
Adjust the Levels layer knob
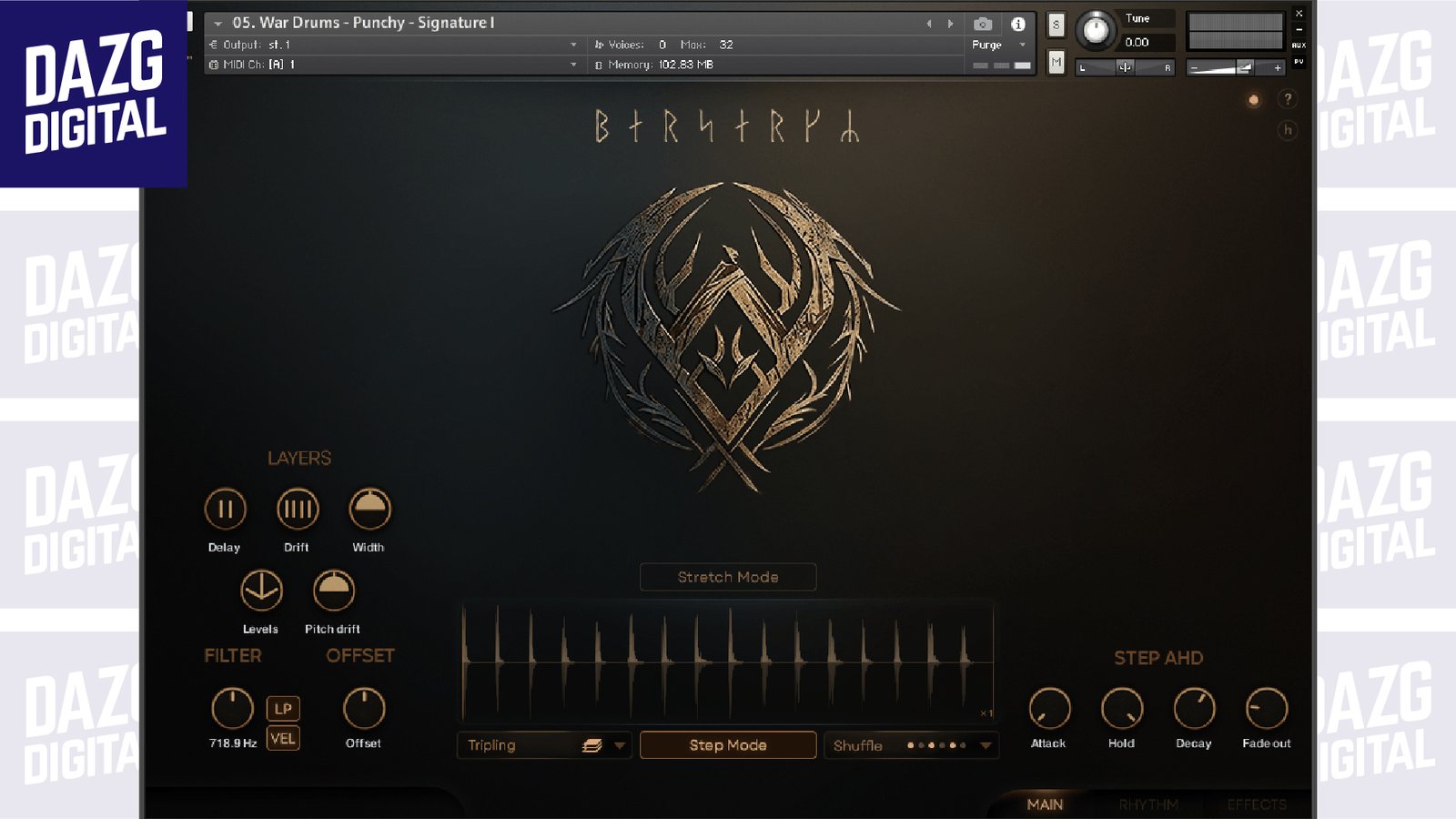click(x=261, y=591)
